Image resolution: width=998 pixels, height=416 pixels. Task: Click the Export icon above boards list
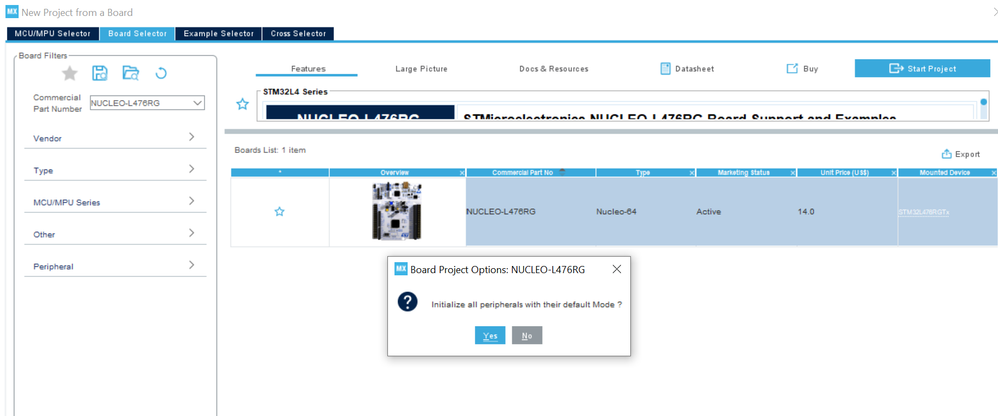pos(946,154)
